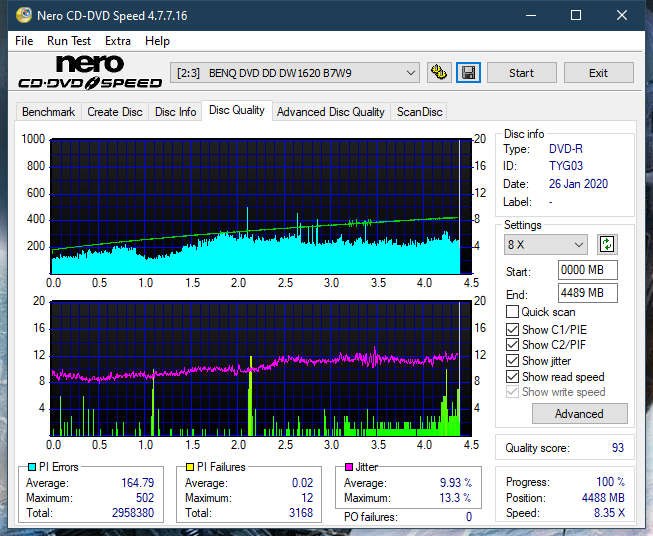Select the Disc Quality tab
The height and width of the screenshot is (536, 653).
[237, 110]
